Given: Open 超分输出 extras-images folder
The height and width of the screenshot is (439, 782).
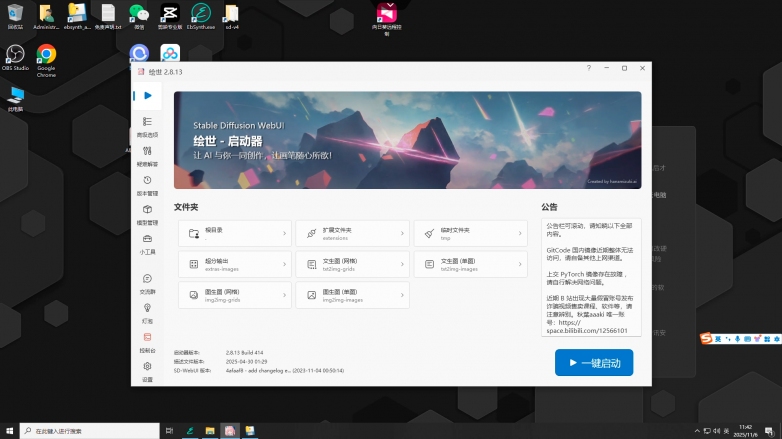Looking at the screenshot, I should coord(234,265).
